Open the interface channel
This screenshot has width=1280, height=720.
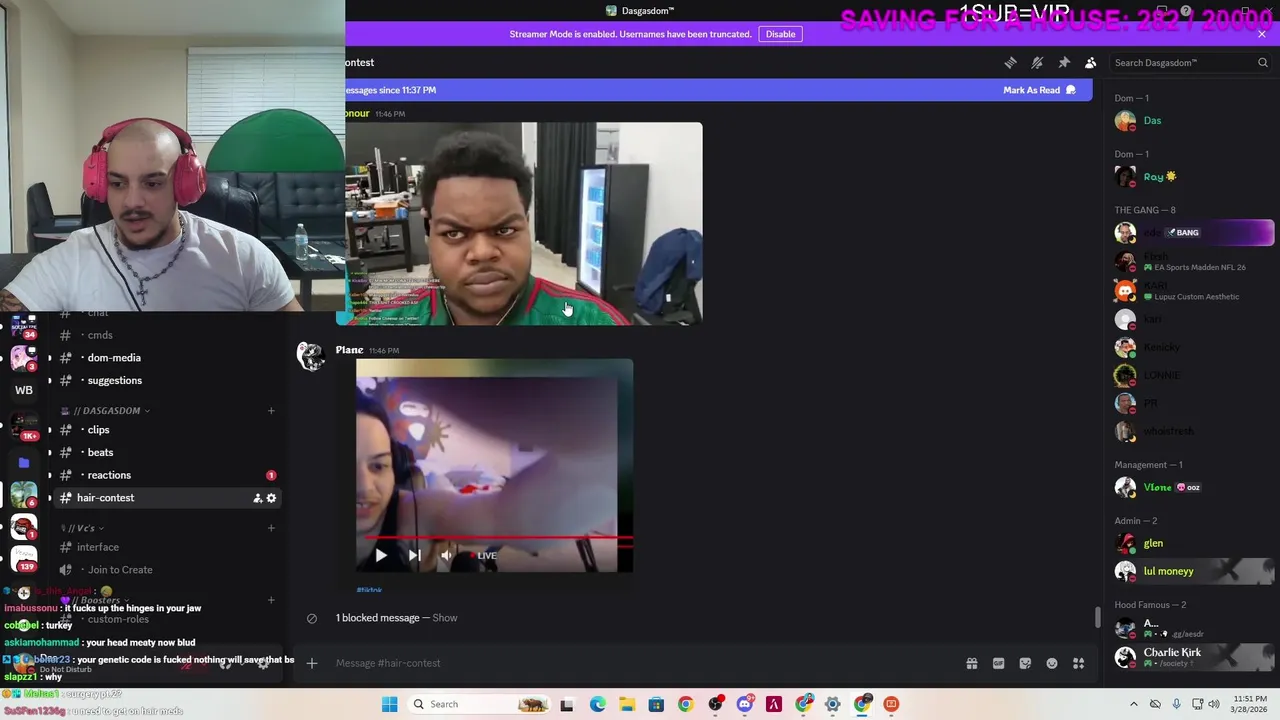tap(98, 547)
